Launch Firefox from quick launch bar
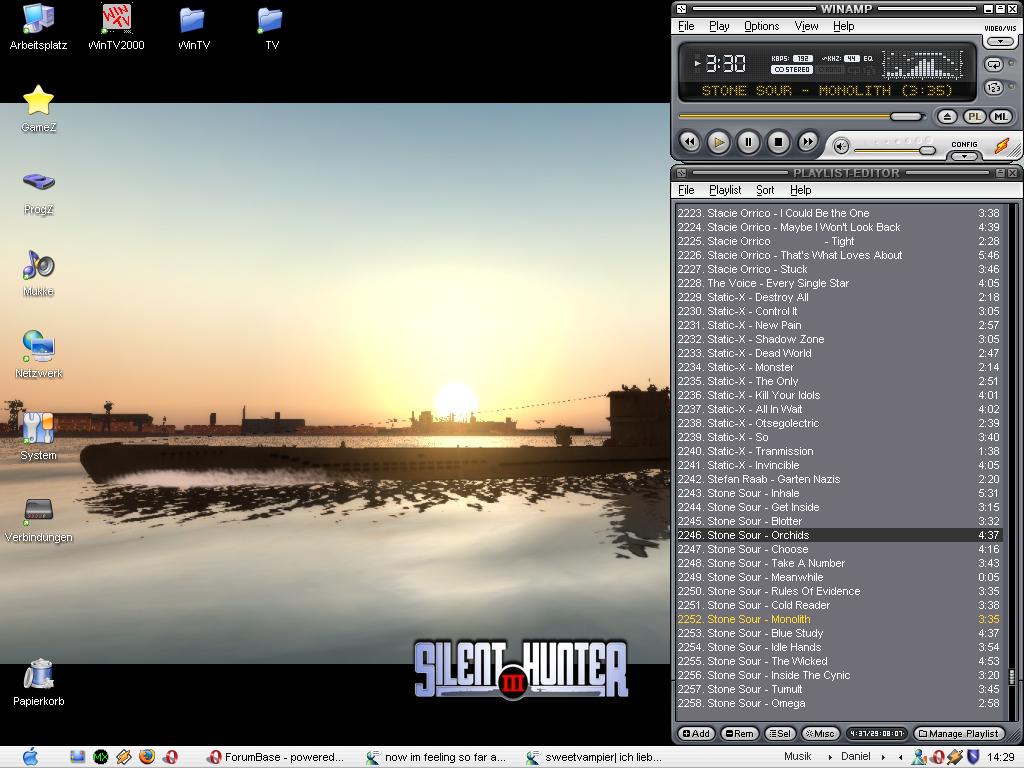The width and height of the screenshot is (1024, 768). pos(147,757)
